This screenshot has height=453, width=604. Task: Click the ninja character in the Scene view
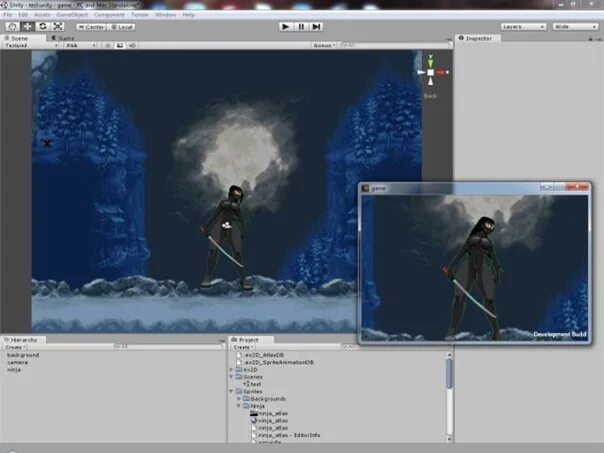pos(226,238)
